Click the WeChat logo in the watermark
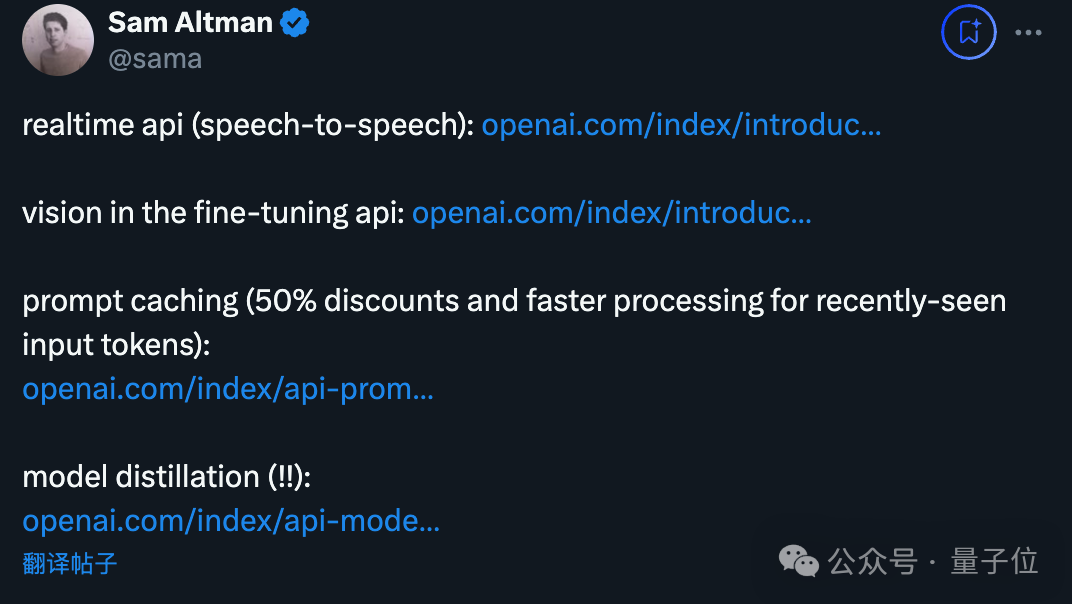1072x604 pixels. pyautogui.click(x=799, y=562)
